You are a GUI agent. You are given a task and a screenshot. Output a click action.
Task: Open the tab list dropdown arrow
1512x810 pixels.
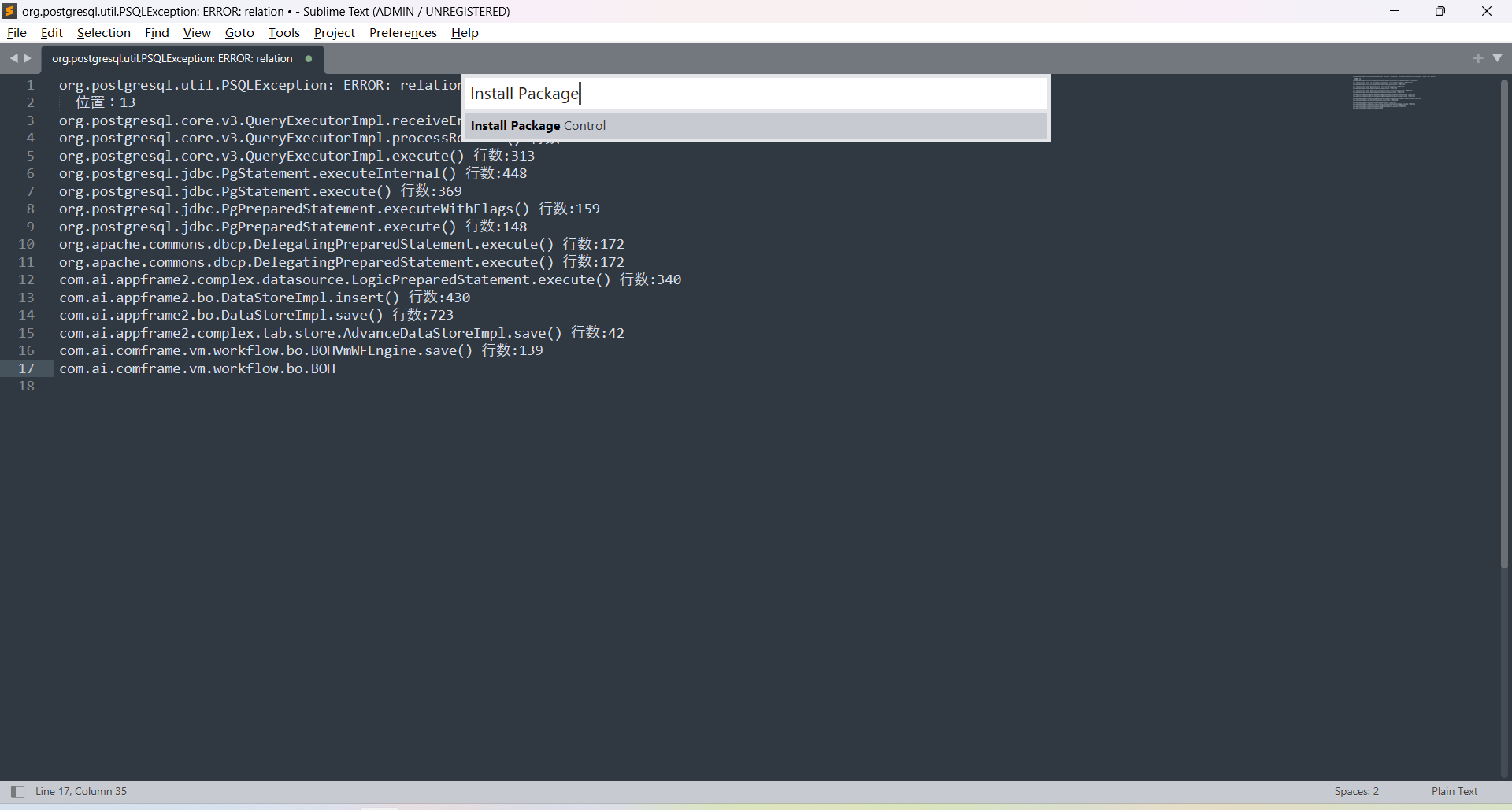click(1497, 58)
